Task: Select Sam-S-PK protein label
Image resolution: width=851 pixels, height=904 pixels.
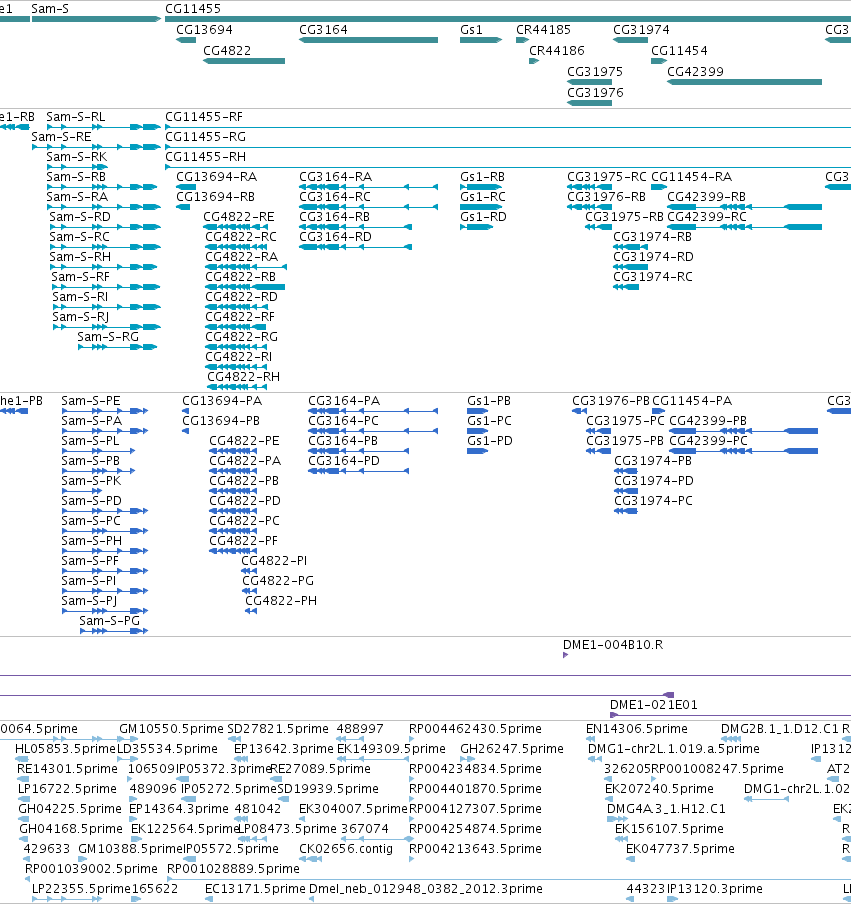Action: [91, 481]
